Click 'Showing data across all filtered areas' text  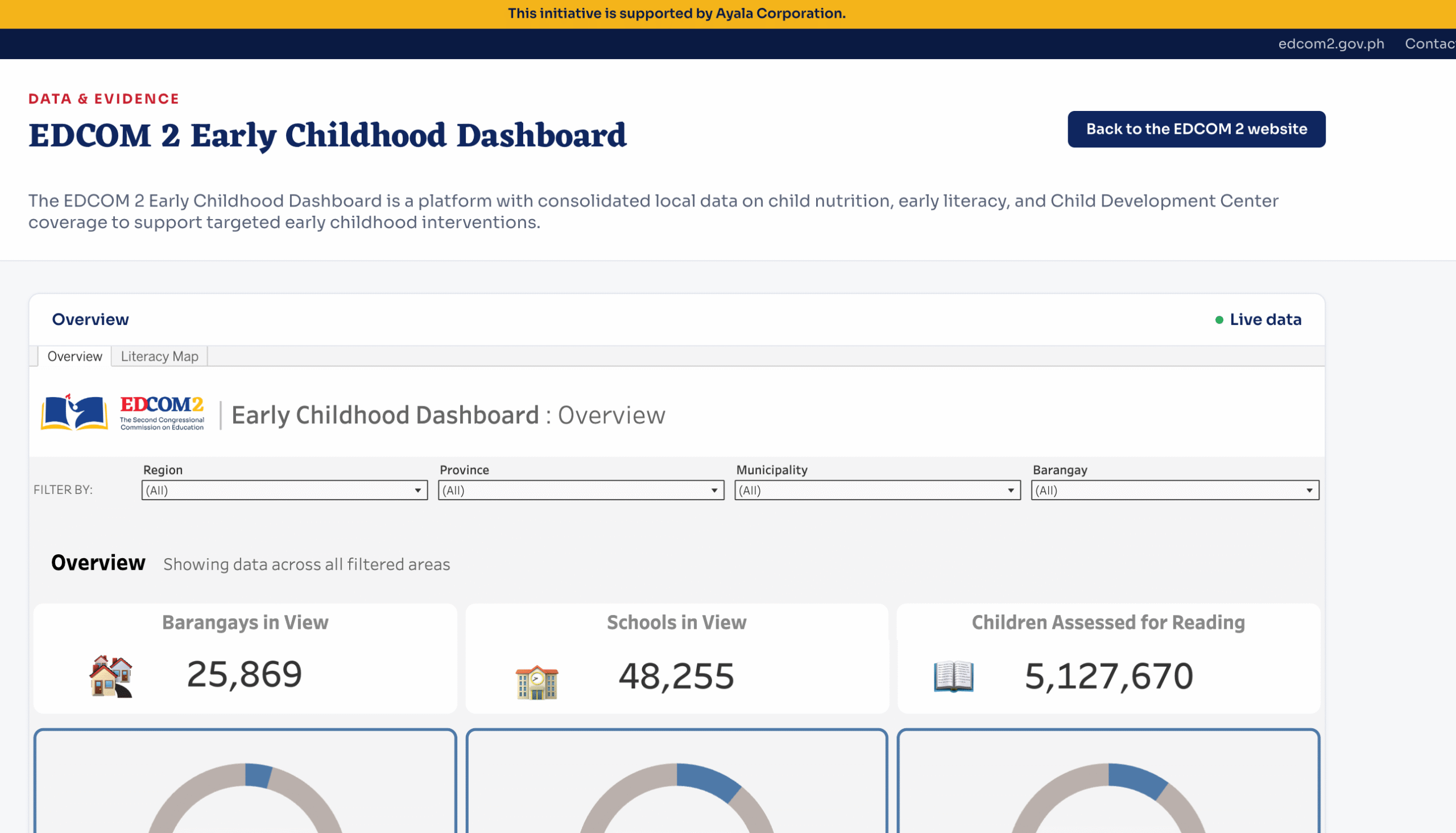[307, 564]
